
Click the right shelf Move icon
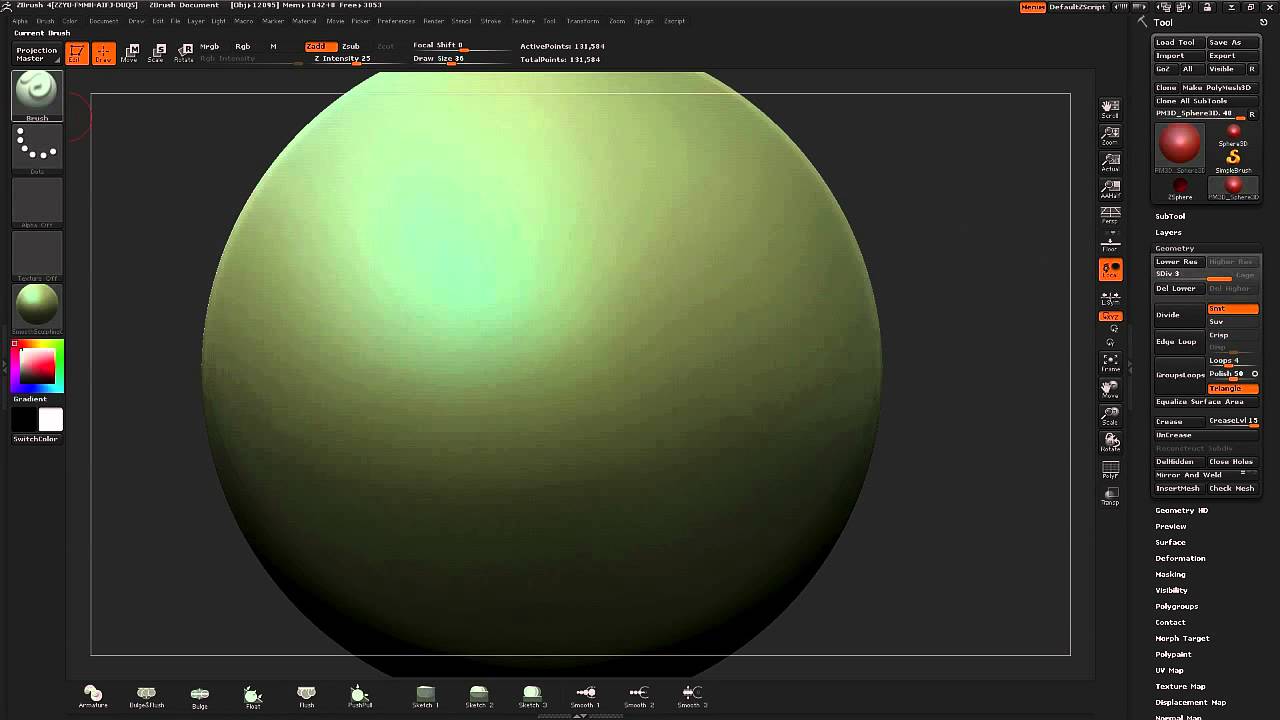click(x=1110, y=389)
